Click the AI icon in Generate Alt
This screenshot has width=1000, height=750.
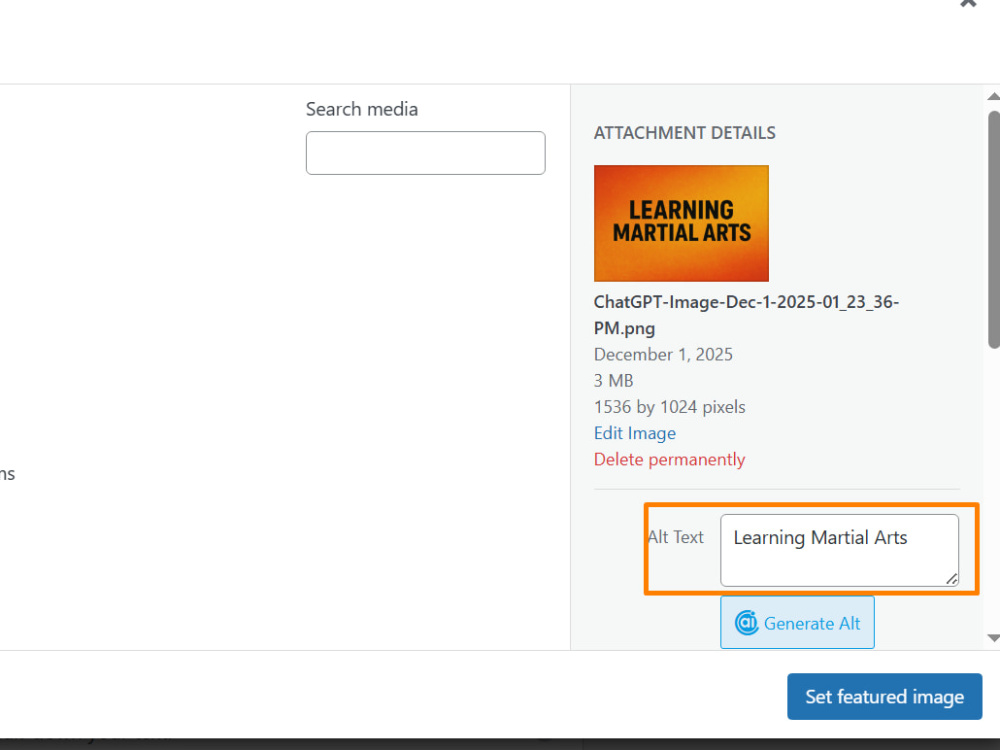pos(746,622)
